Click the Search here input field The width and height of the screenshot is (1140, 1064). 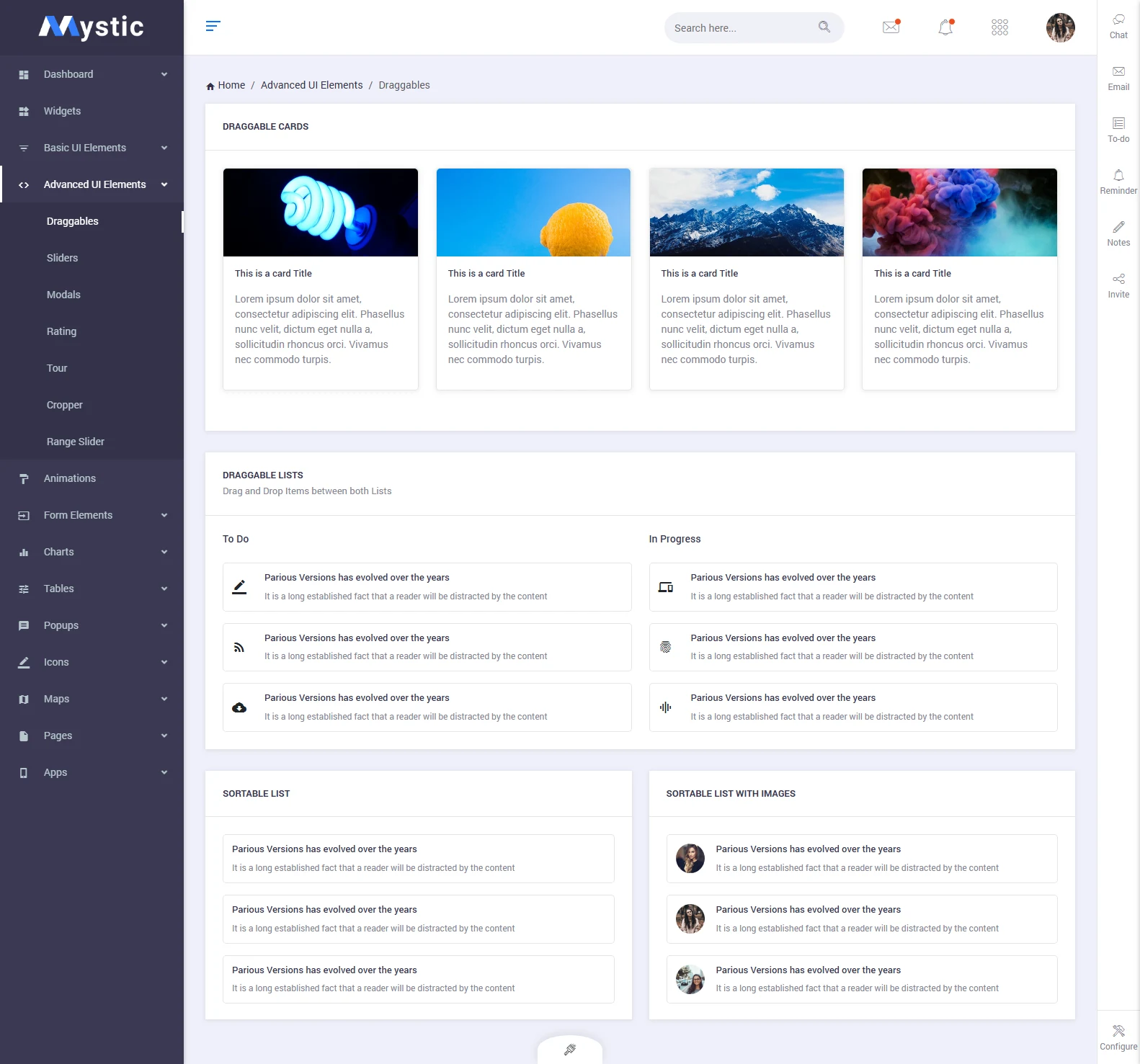pos(742,28)
